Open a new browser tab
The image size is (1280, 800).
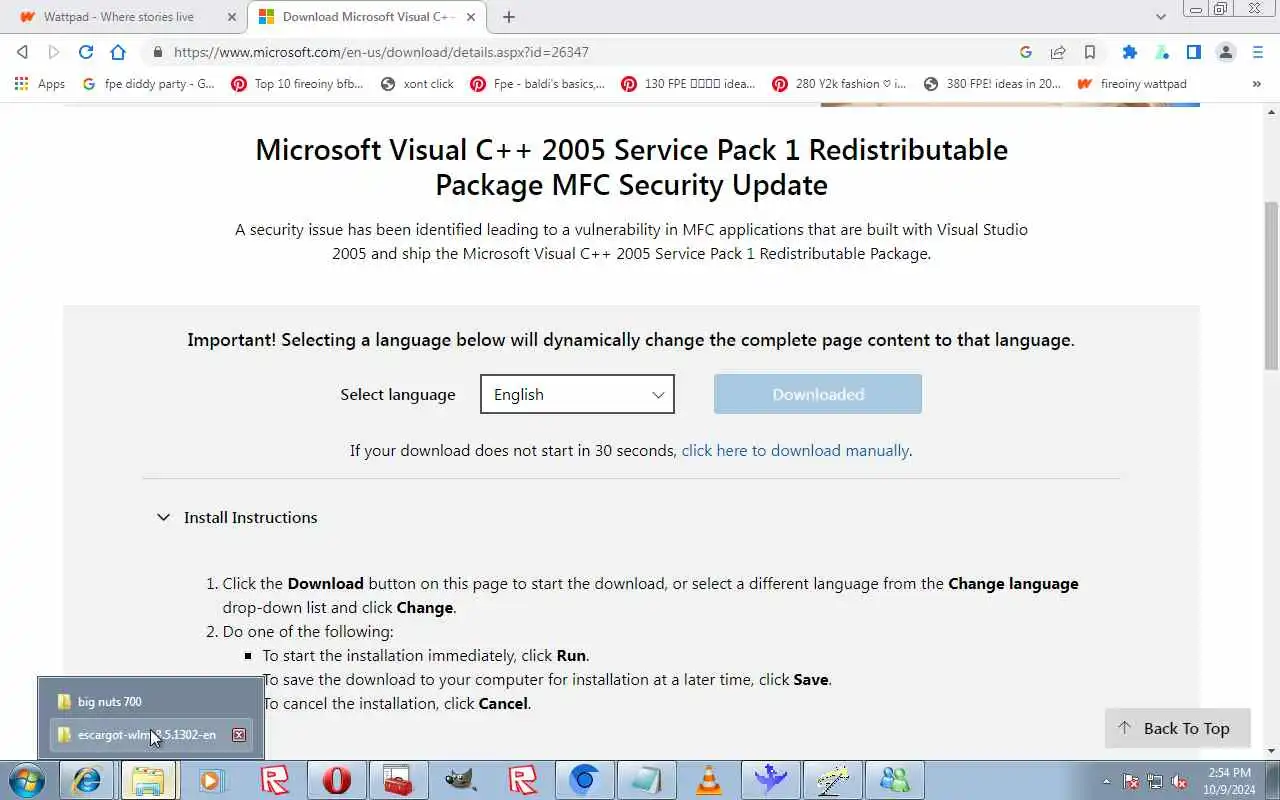509,17
